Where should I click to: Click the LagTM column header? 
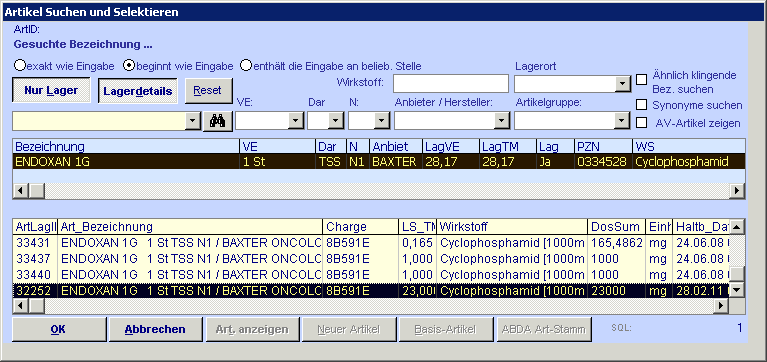[x=507, y=146]
